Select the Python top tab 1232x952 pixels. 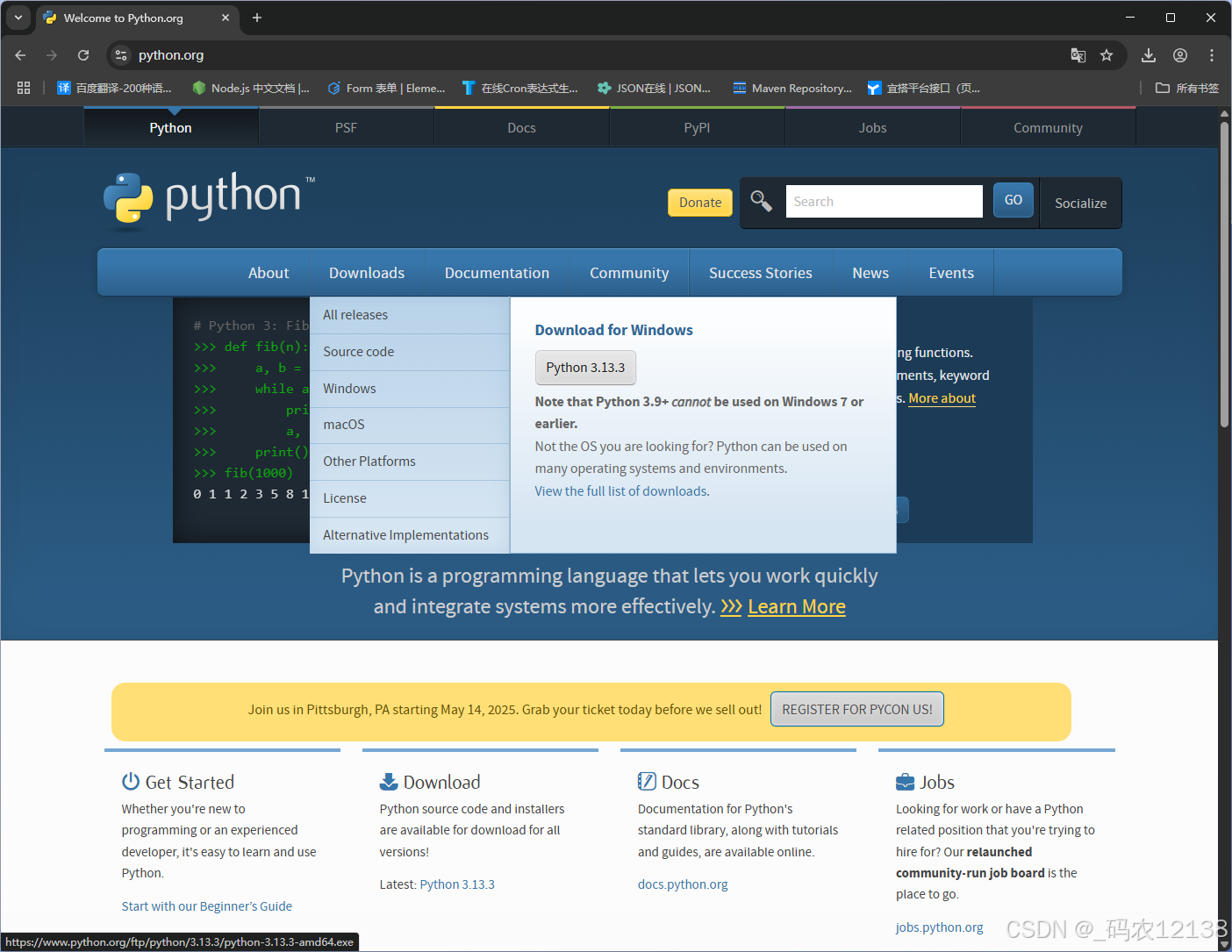[171, 127]
